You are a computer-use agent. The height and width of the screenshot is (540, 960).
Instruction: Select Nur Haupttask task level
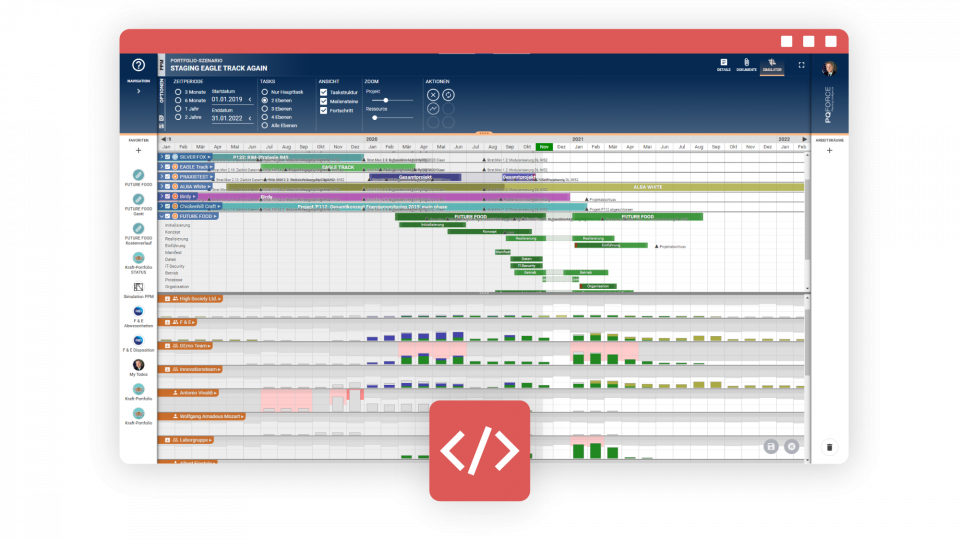point(265,92)
